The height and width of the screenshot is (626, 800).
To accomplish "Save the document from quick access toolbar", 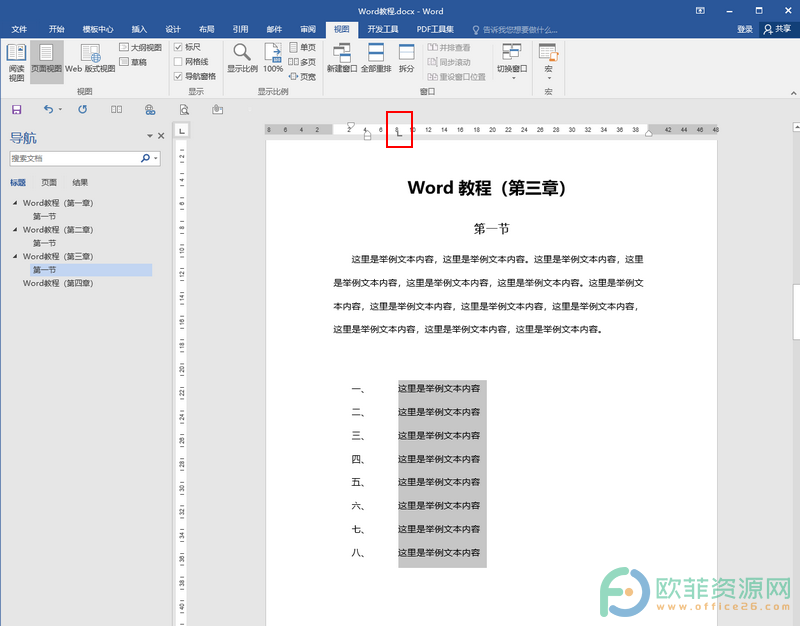I will point(16,109).
